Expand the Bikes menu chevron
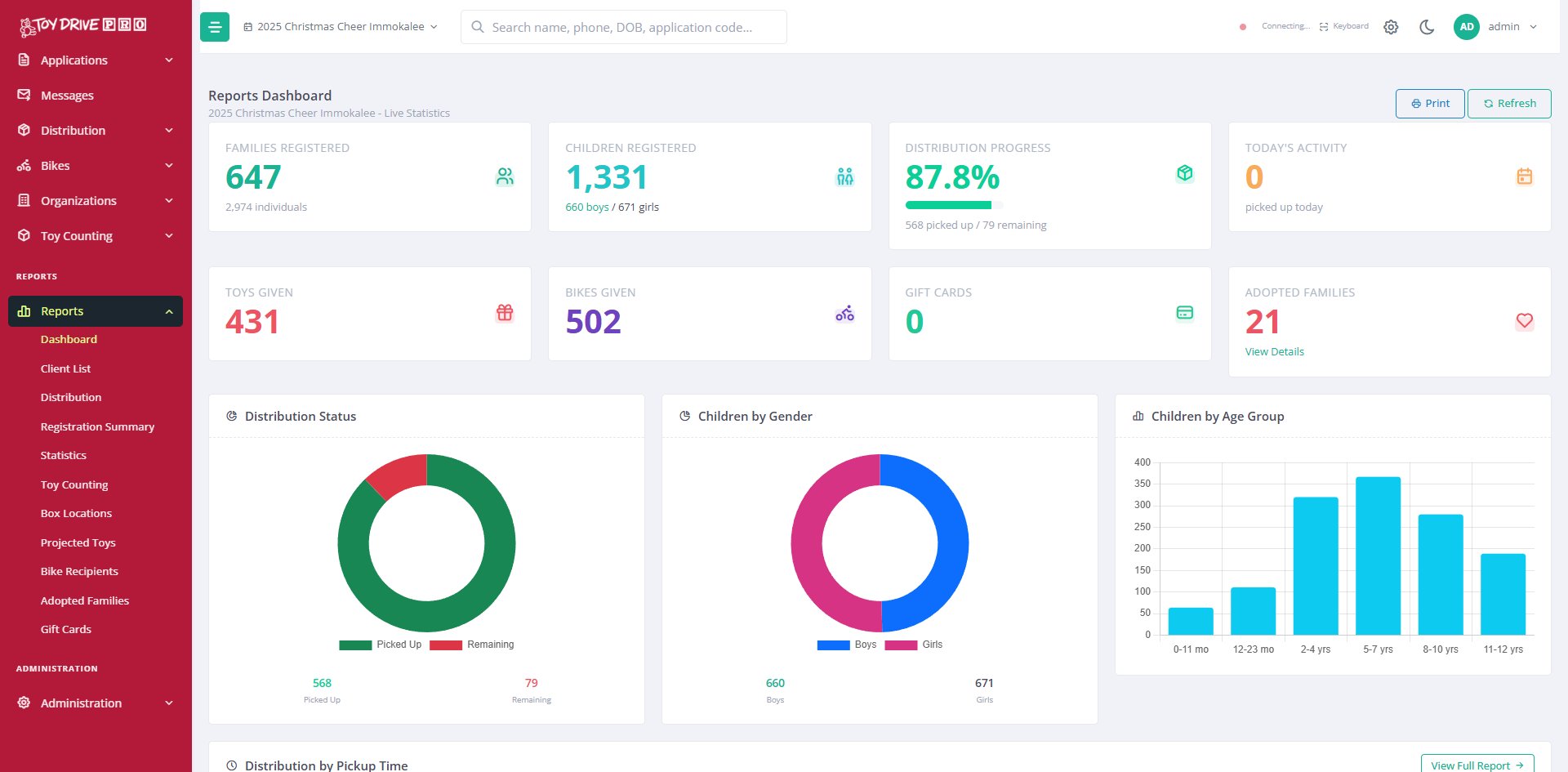This screenshot has width=1568, height=772. coord(169,165)
